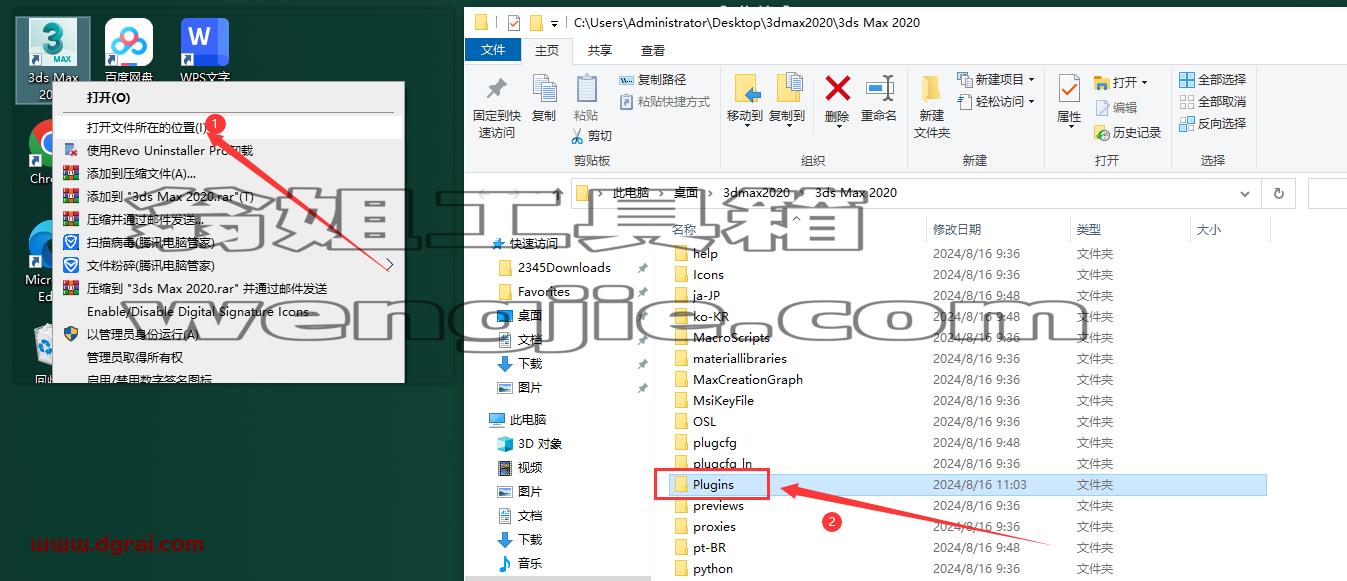Click 桌面 in the breadcrumb path

click(x=686, y=193)
